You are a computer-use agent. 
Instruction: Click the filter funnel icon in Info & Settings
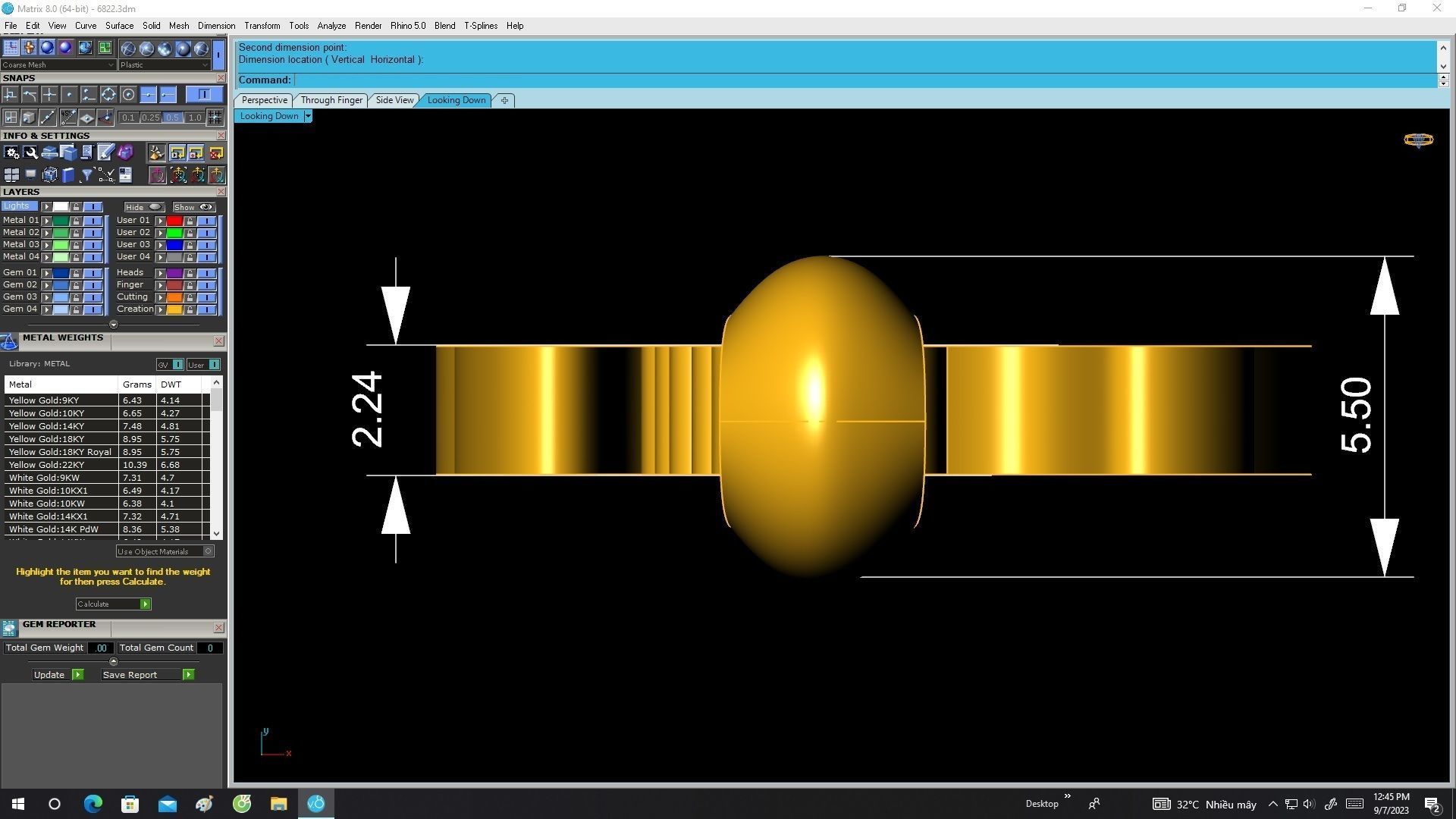(86, 175)
